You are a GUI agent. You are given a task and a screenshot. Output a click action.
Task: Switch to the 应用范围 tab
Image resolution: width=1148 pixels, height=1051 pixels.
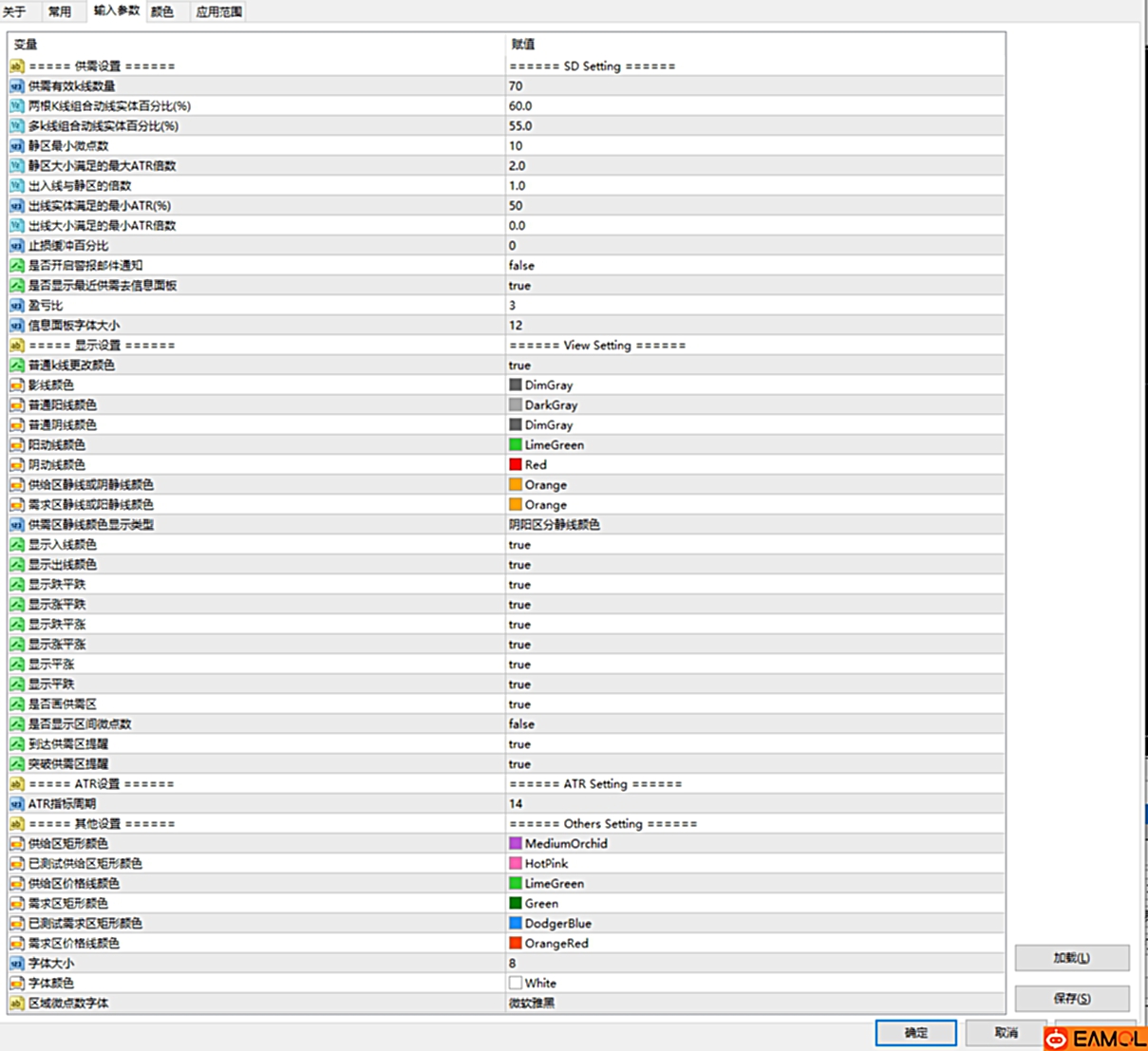(x=218, y=11)
